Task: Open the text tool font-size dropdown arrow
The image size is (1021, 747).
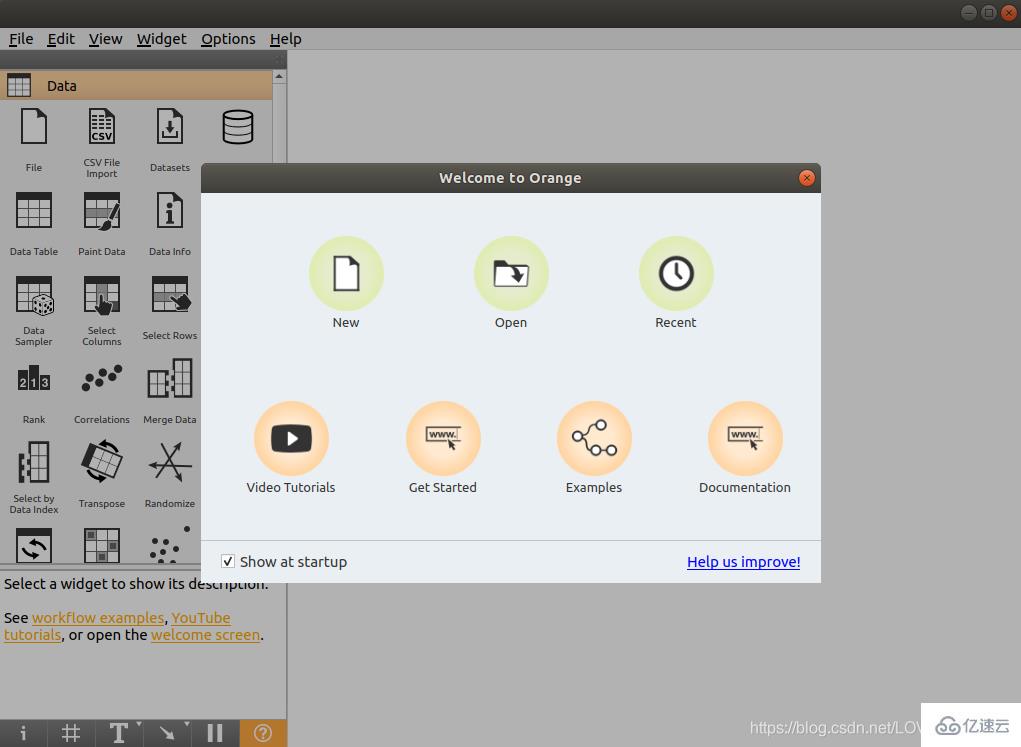Action: (x=139, y=724)
